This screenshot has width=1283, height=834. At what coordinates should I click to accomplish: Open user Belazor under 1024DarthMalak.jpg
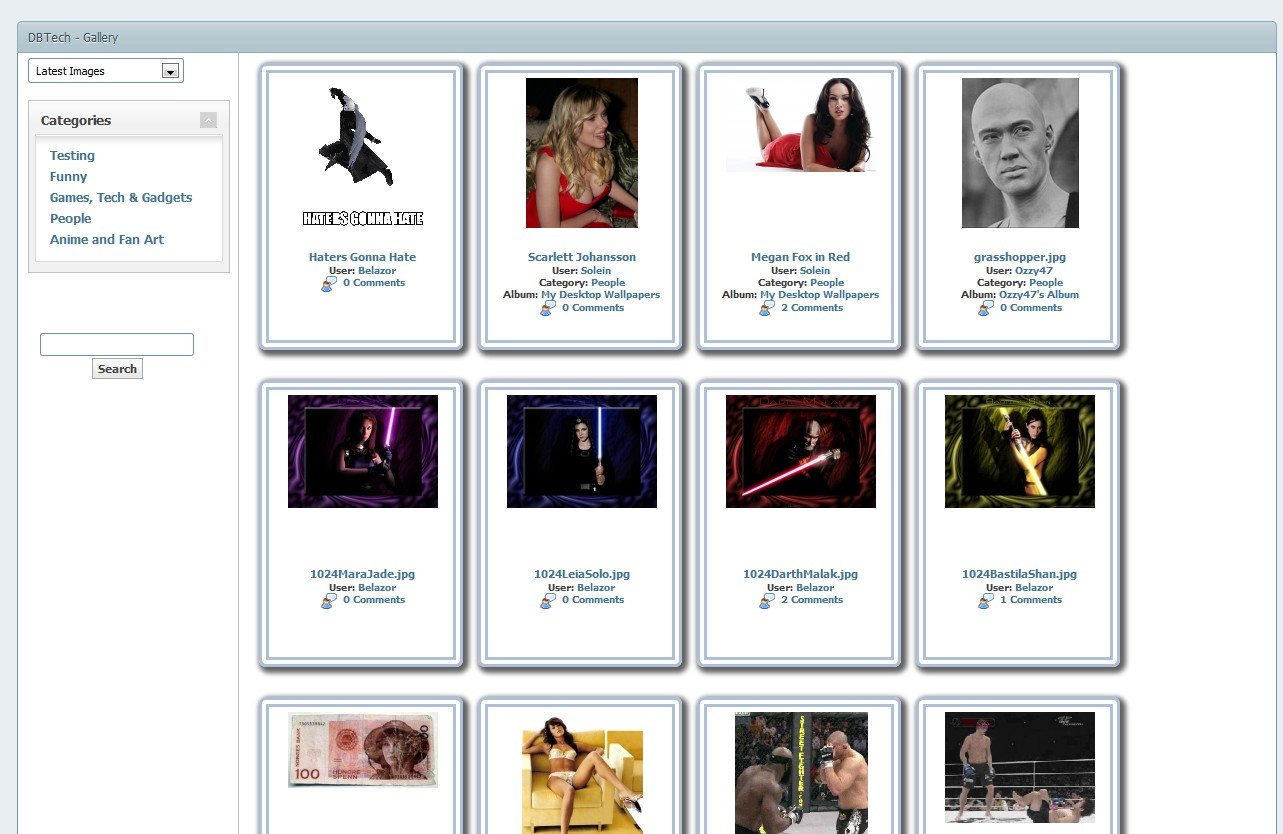(x=815, y=588)
